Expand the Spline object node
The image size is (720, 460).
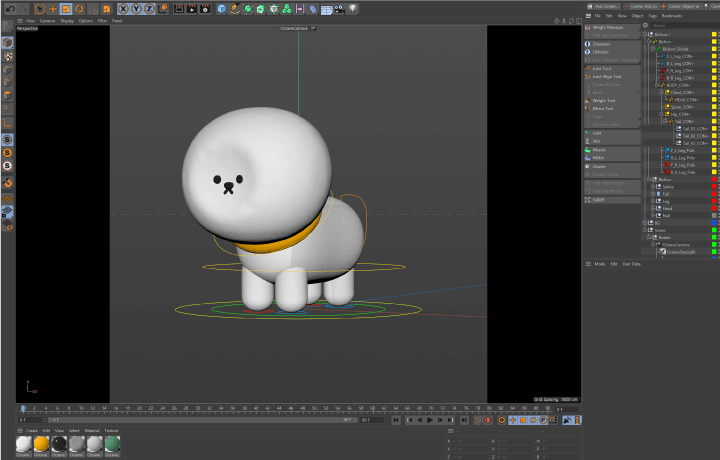pyautogui.click(x=653, y=186)
